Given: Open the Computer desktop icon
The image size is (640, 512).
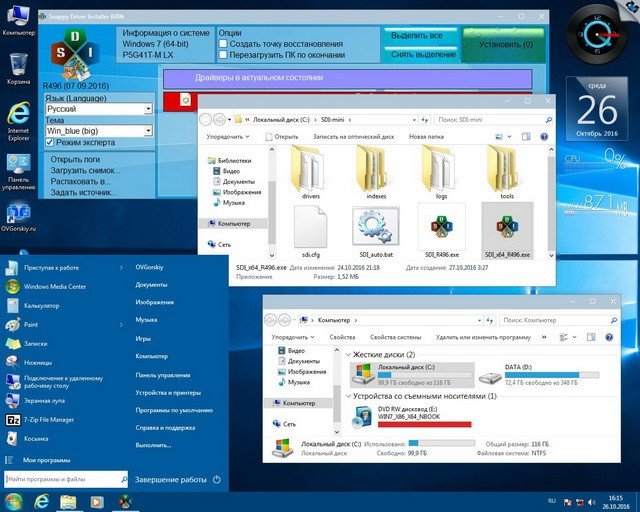Looking at the screenshot, I should click(18, 20).
